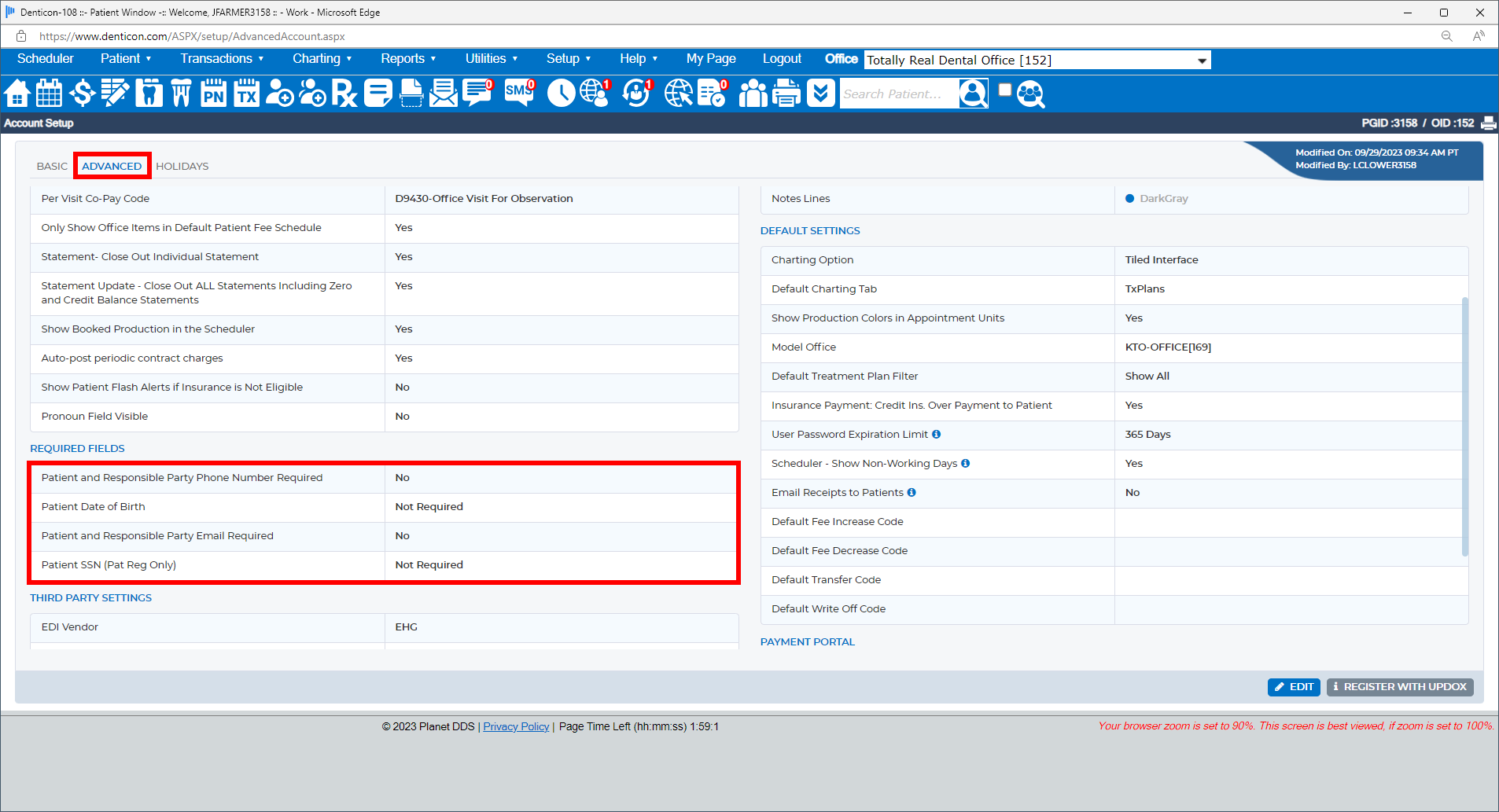Open the TX treatment plan icon
This screenshot has height=812, width=1499.
click(246, 94)
